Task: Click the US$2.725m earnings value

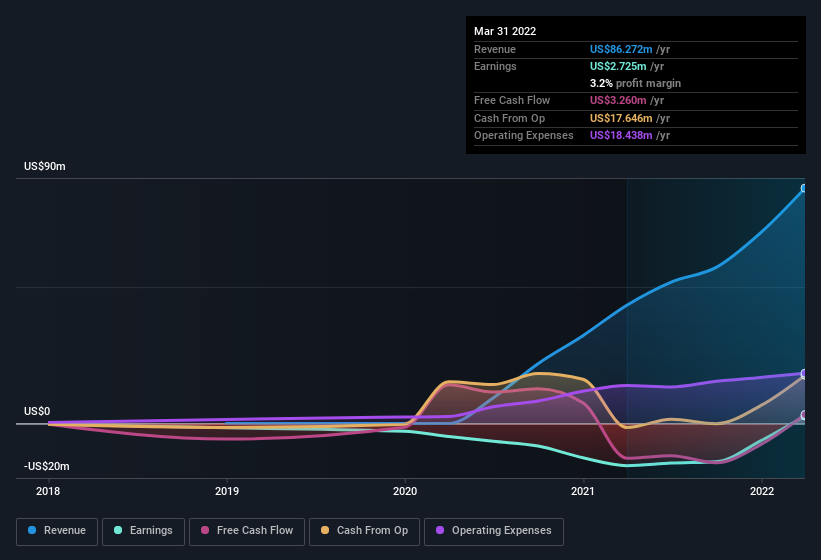Action: click(618, 66)
